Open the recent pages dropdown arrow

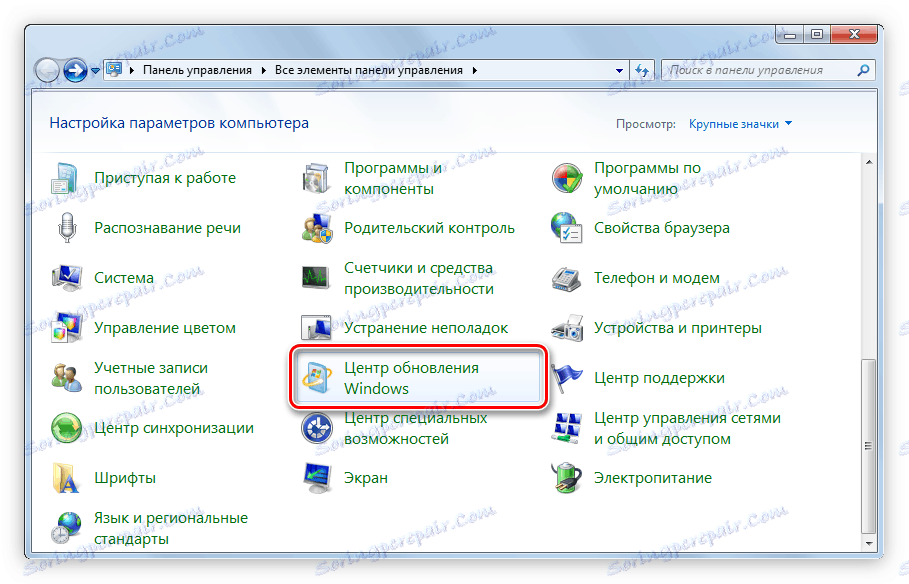click(96, 71)
